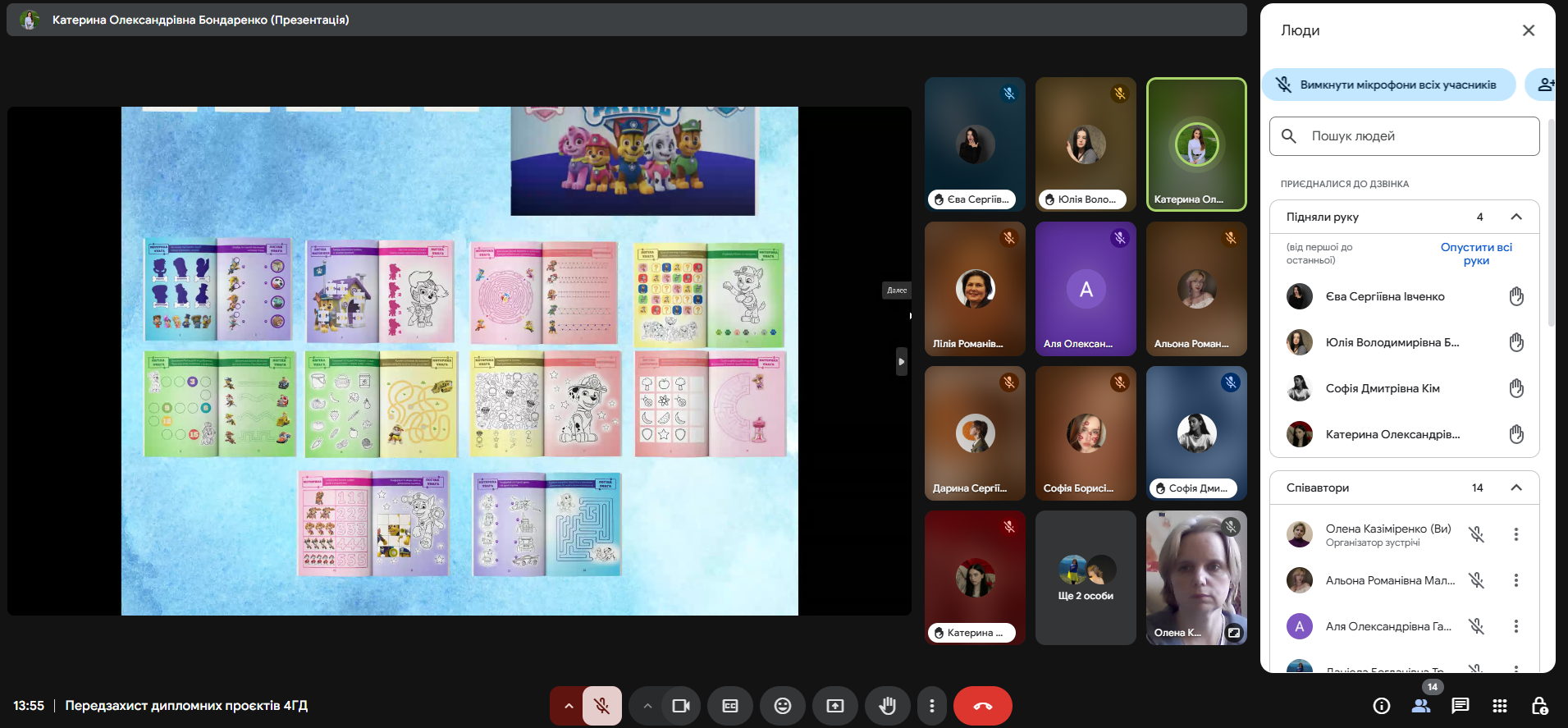Open host controls lock icon

point(1539,706)
